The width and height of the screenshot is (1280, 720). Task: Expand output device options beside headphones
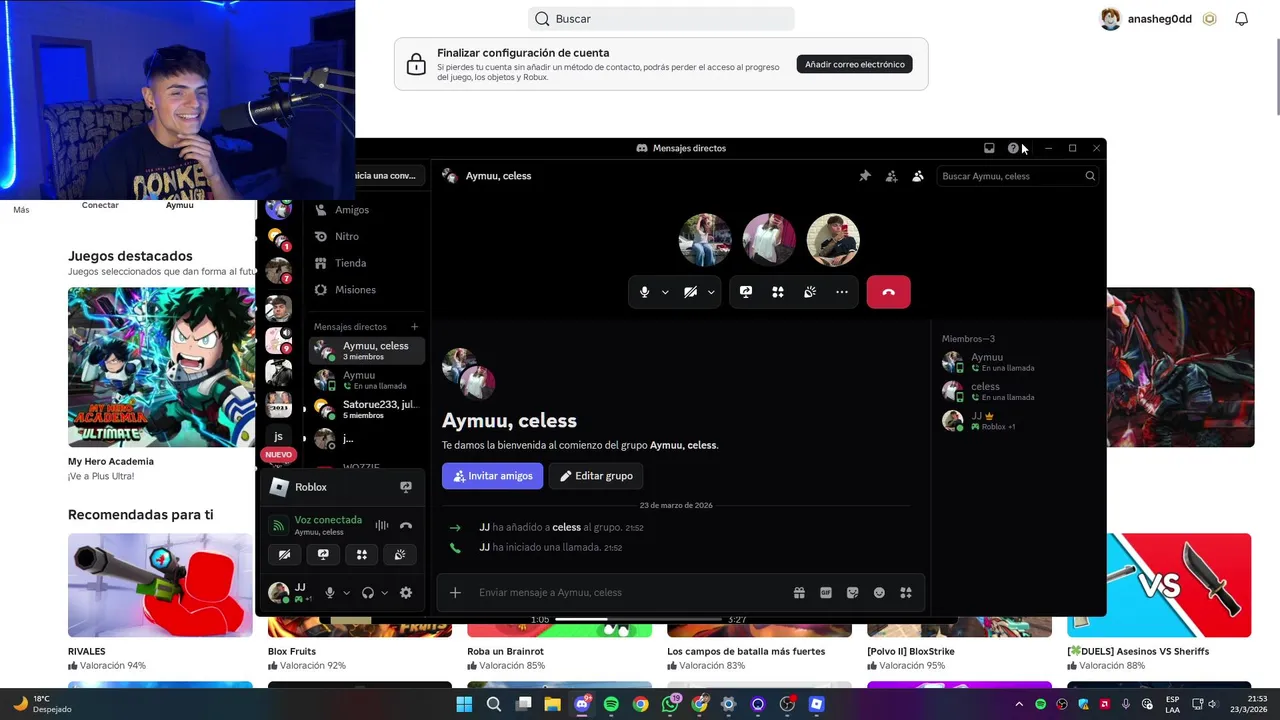coord(384,593)
